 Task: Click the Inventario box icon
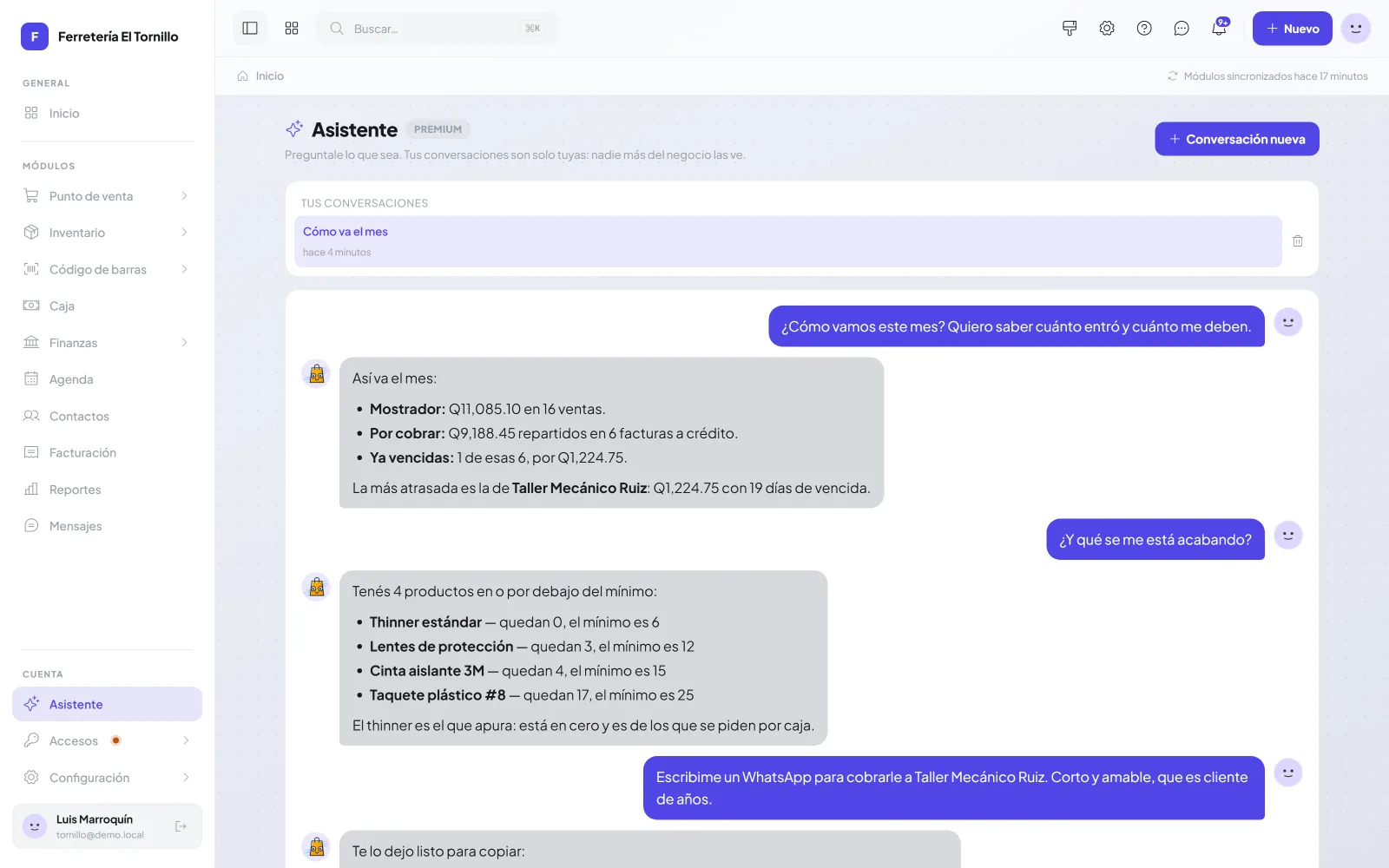[31, 233]
